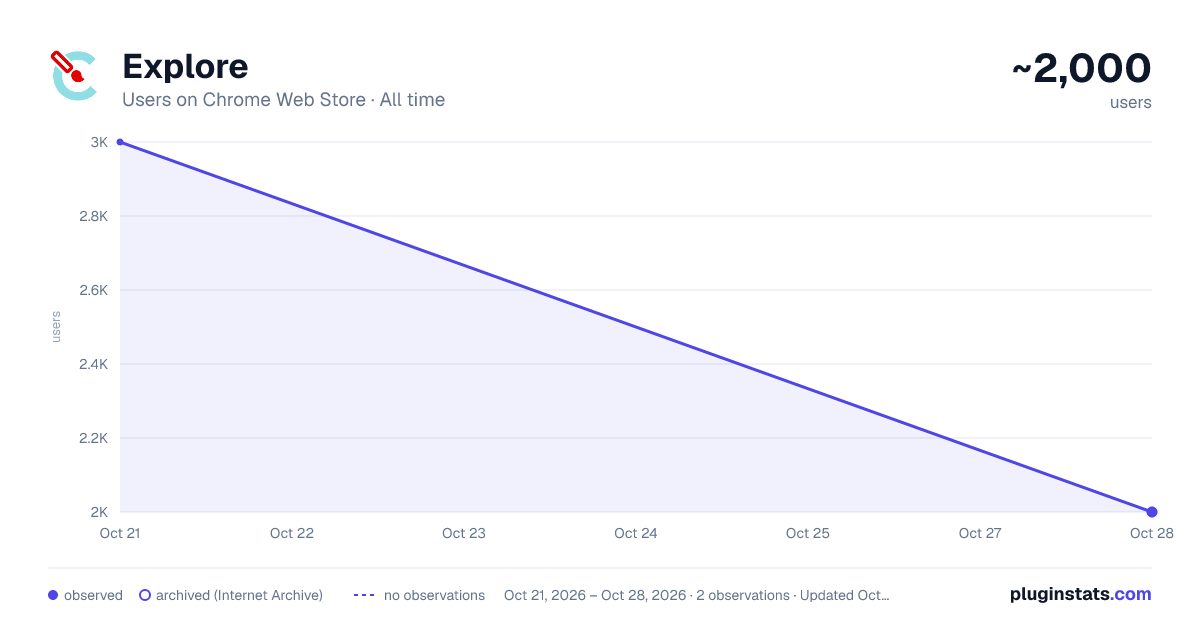
Task: Click the 2K y-axis label
Action: (x=99, y=512)
